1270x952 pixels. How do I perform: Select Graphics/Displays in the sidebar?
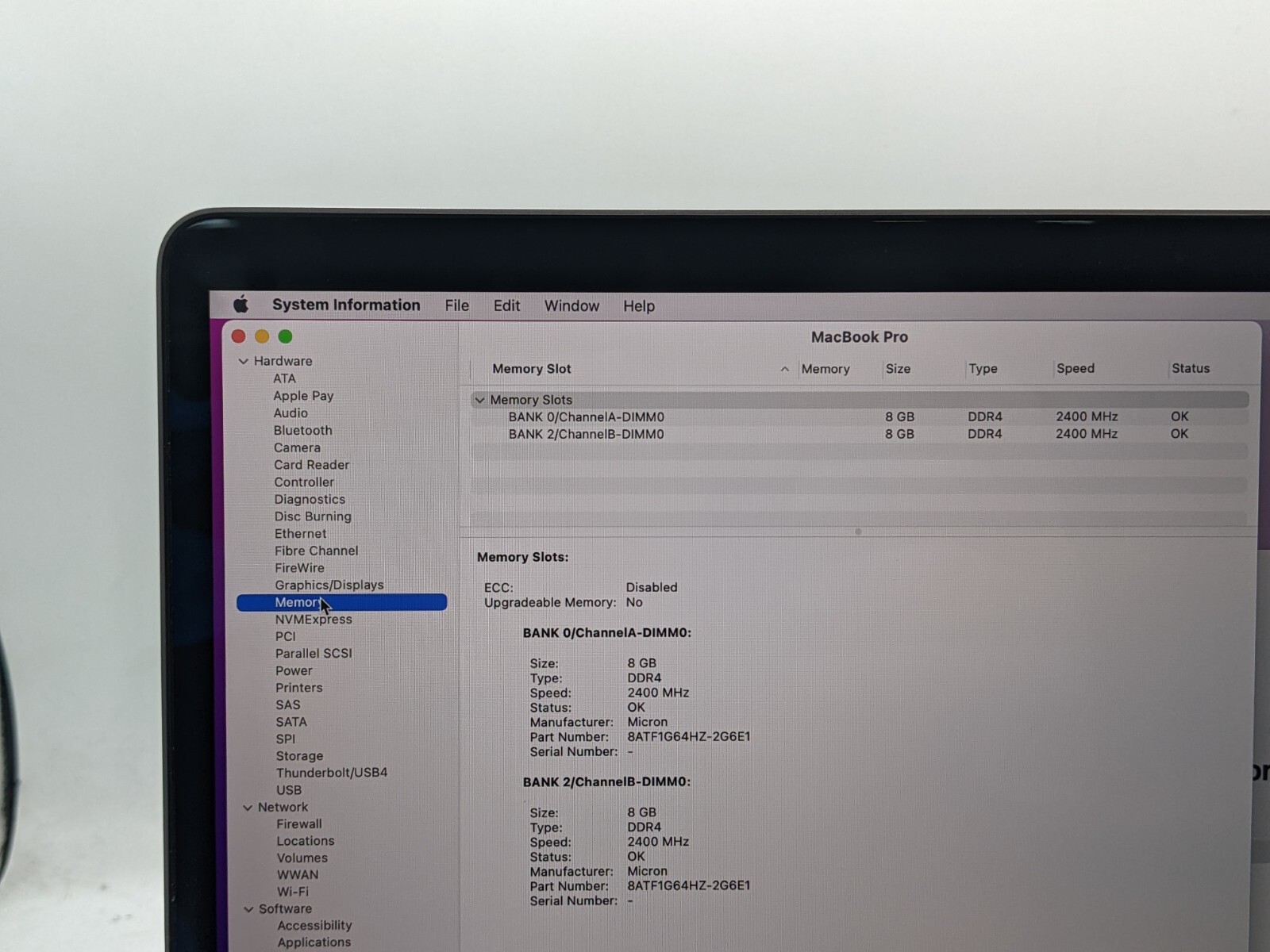329,585
